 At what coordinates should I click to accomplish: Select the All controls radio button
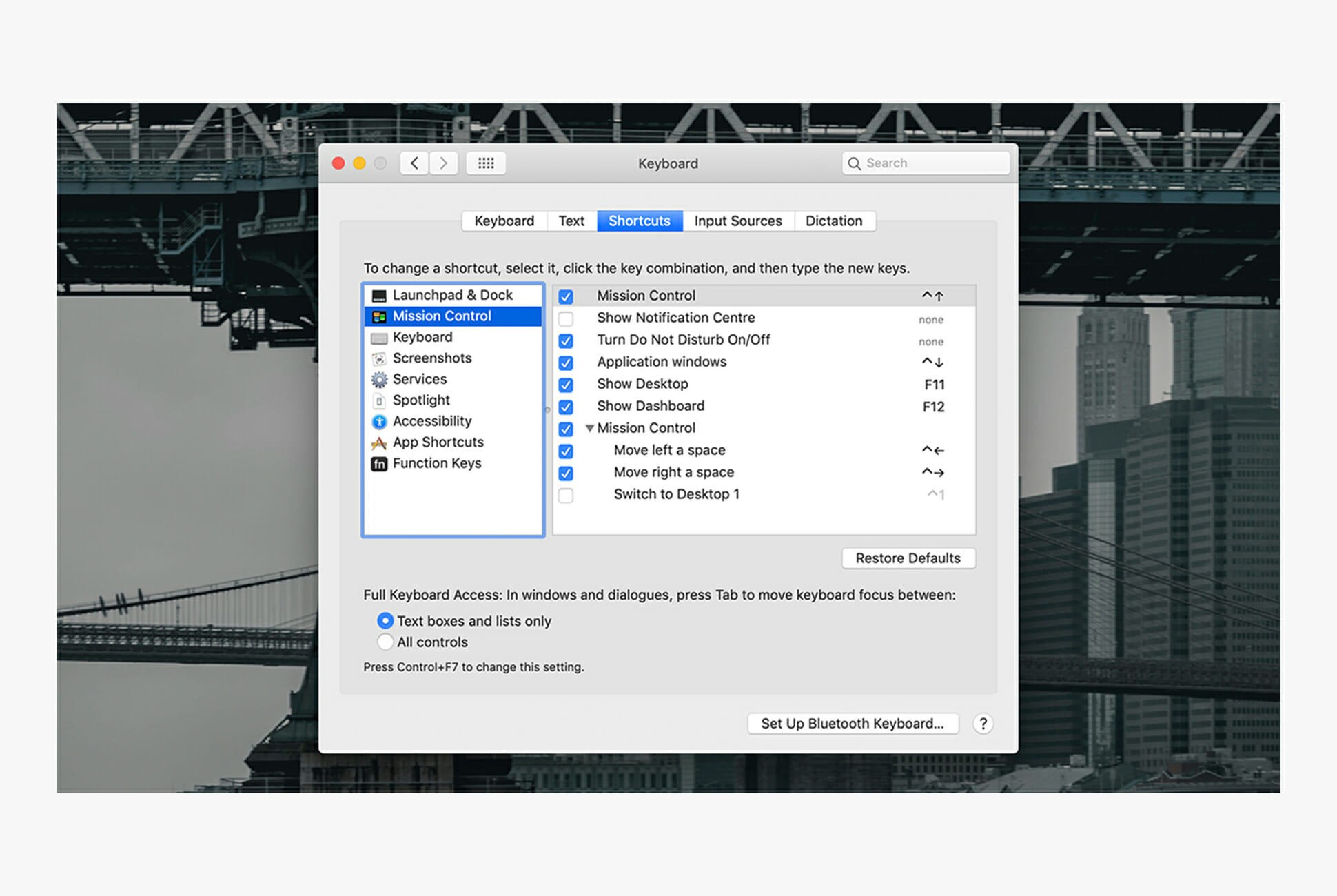coord(385,642)
